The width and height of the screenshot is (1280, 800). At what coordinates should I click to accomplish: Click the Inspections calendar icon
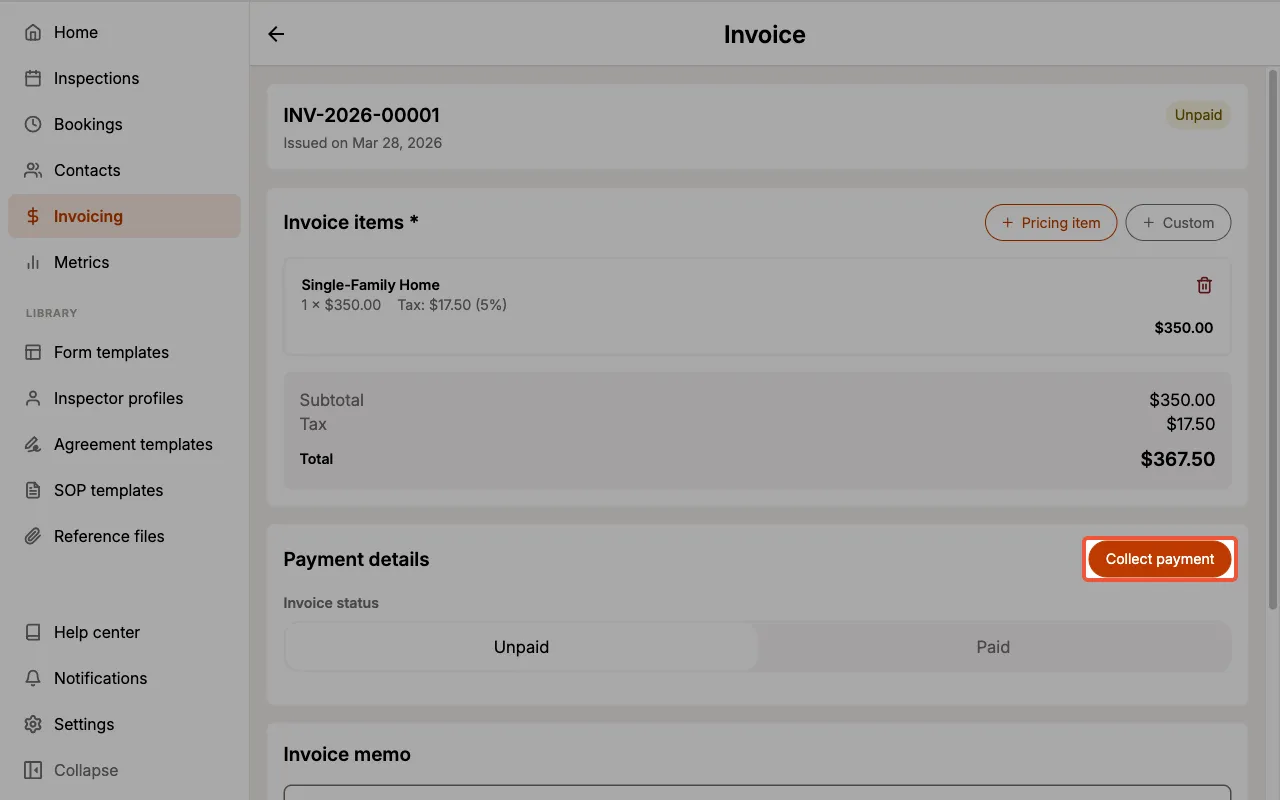point(33,78)
